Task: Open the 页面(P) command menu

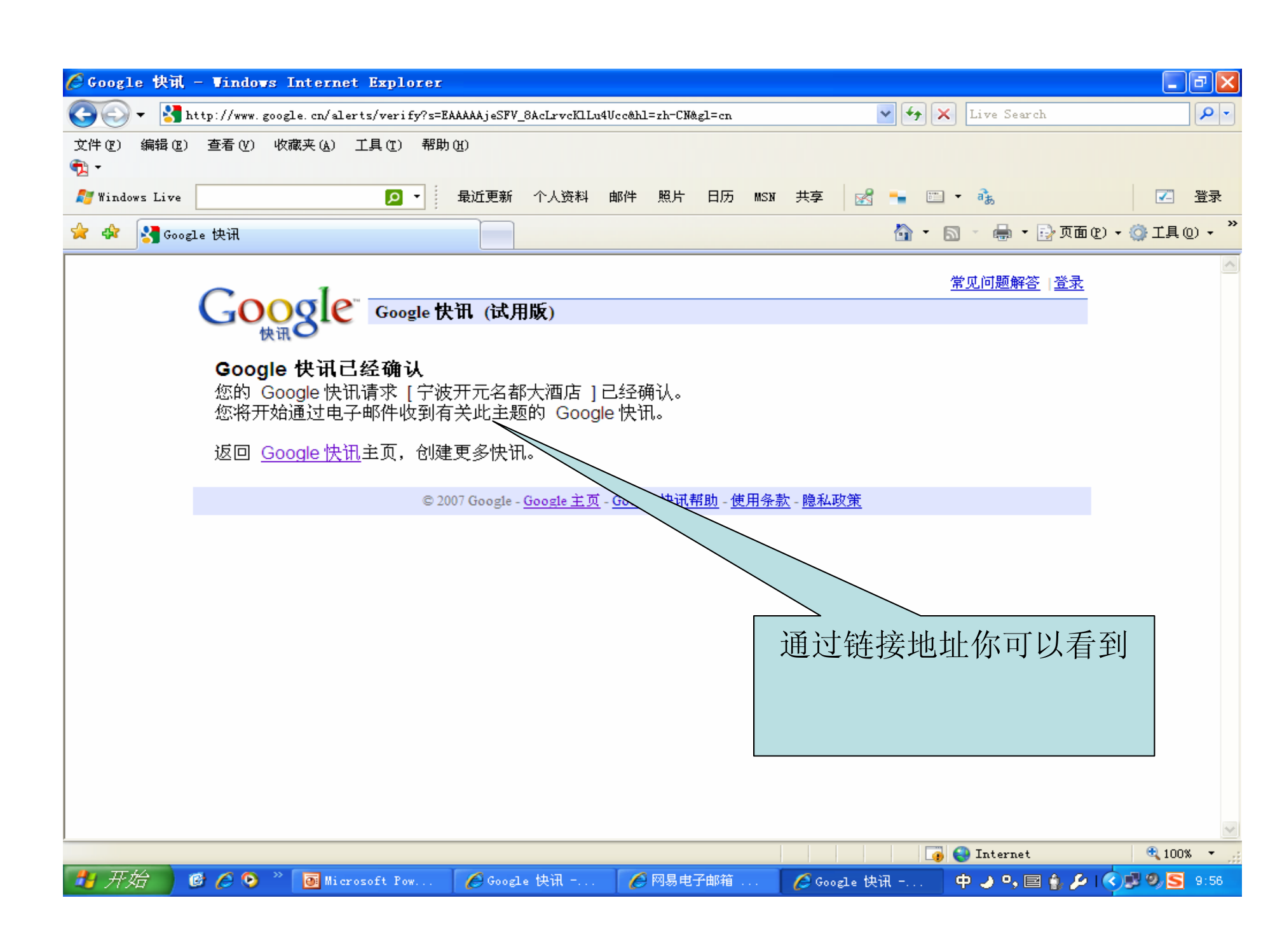Action: [1079, 233]
